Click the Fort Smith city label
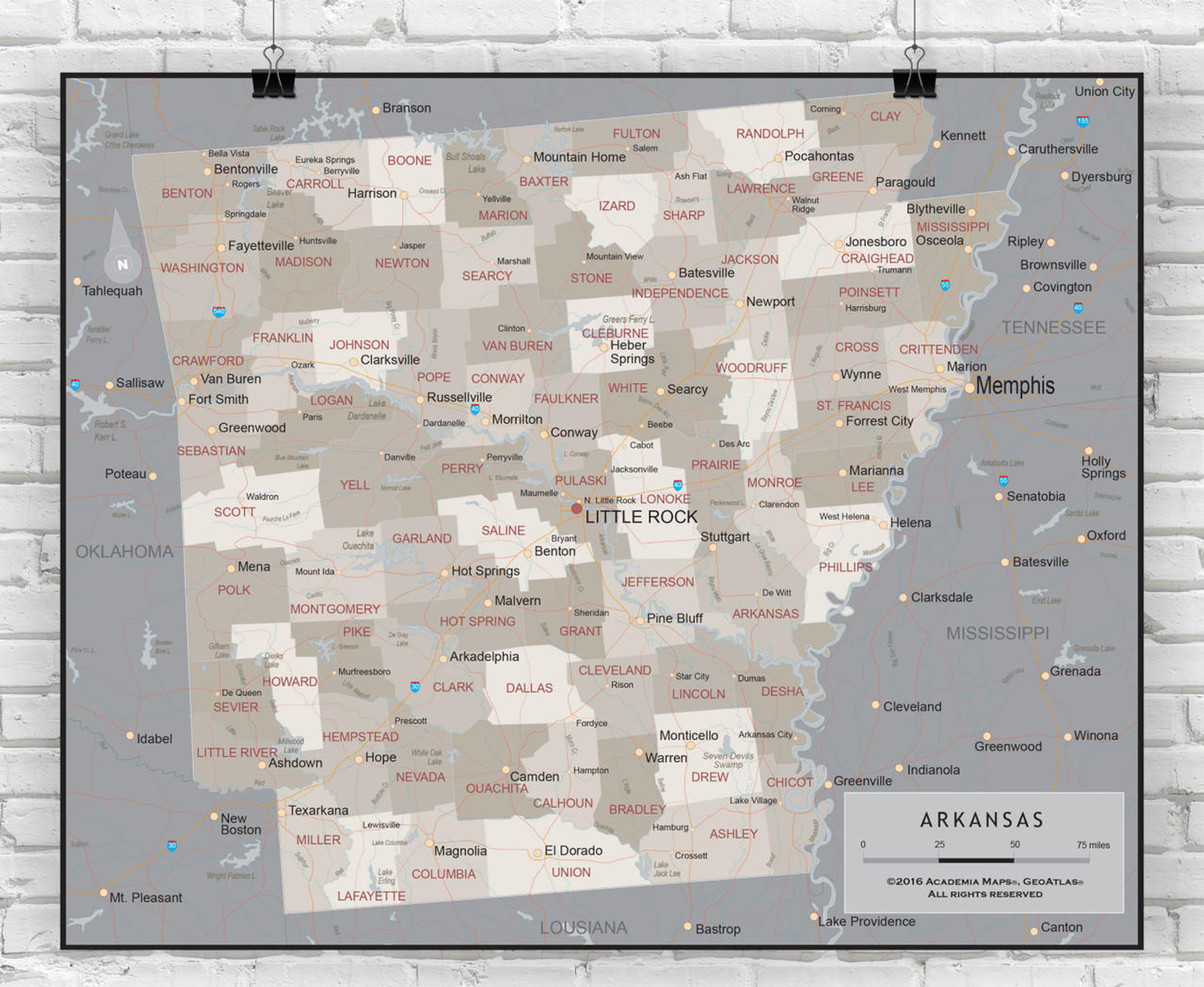This screenshot has width=1204, height=987. (218, 399)
